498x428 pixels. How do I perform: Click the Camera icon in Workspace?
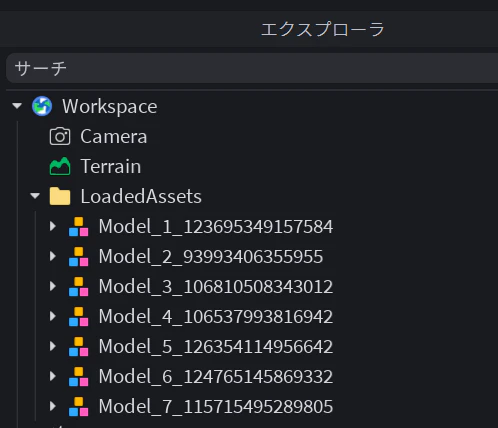[x=60, y=136]
